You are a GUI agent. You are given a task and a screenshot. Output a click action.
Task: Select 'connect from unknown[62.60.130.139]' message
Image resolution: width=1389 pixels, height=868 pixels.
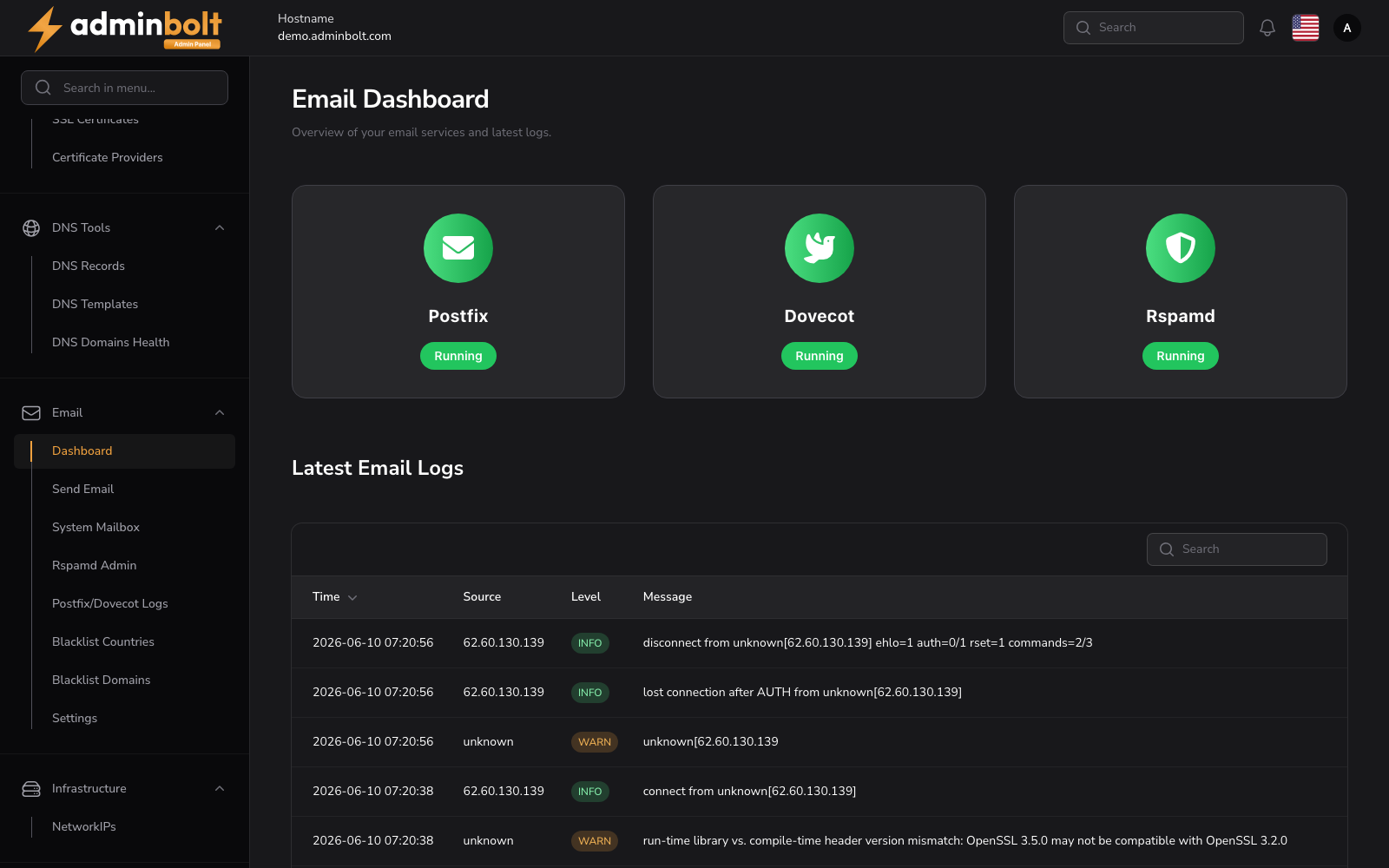pyautogui.click(x=749, y=792)
